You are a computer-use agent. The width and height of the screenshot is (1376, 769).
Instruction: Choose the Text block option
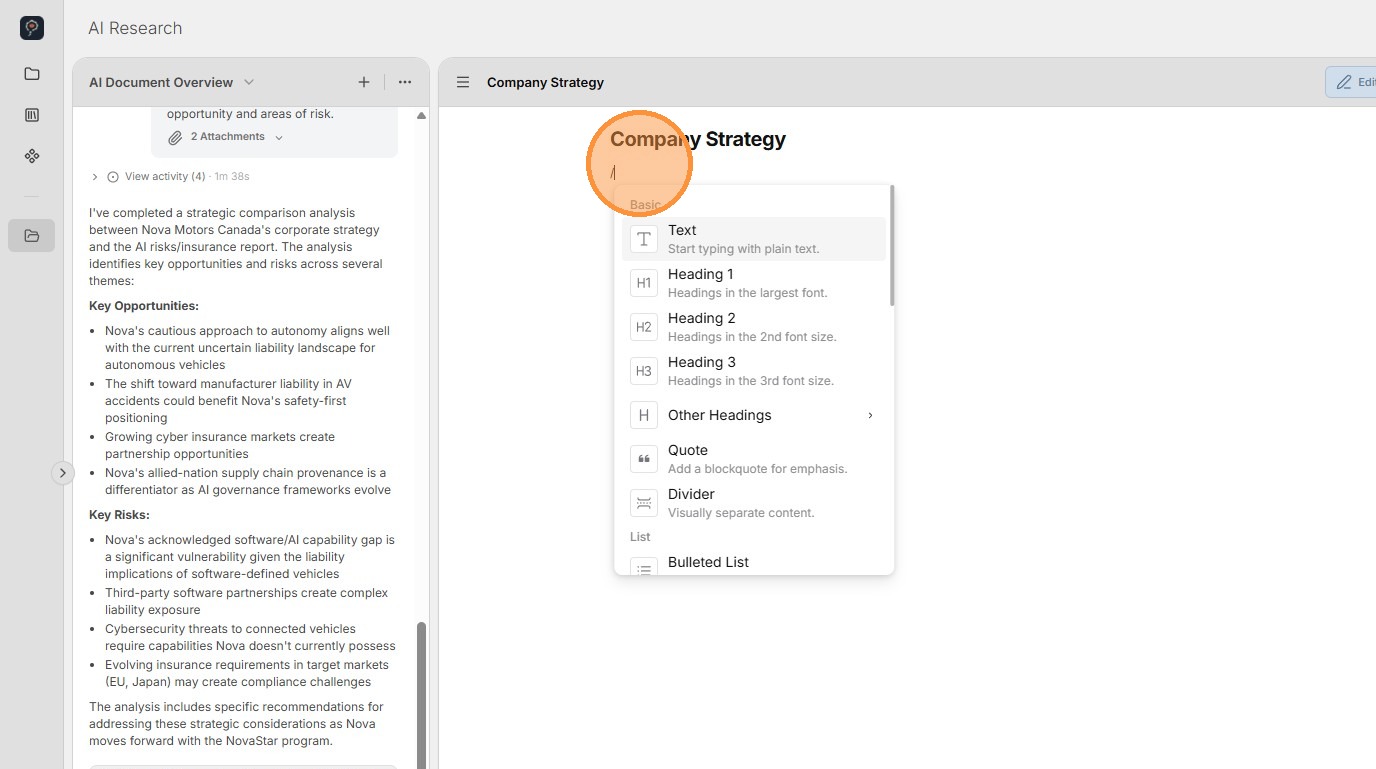(754, 239)
